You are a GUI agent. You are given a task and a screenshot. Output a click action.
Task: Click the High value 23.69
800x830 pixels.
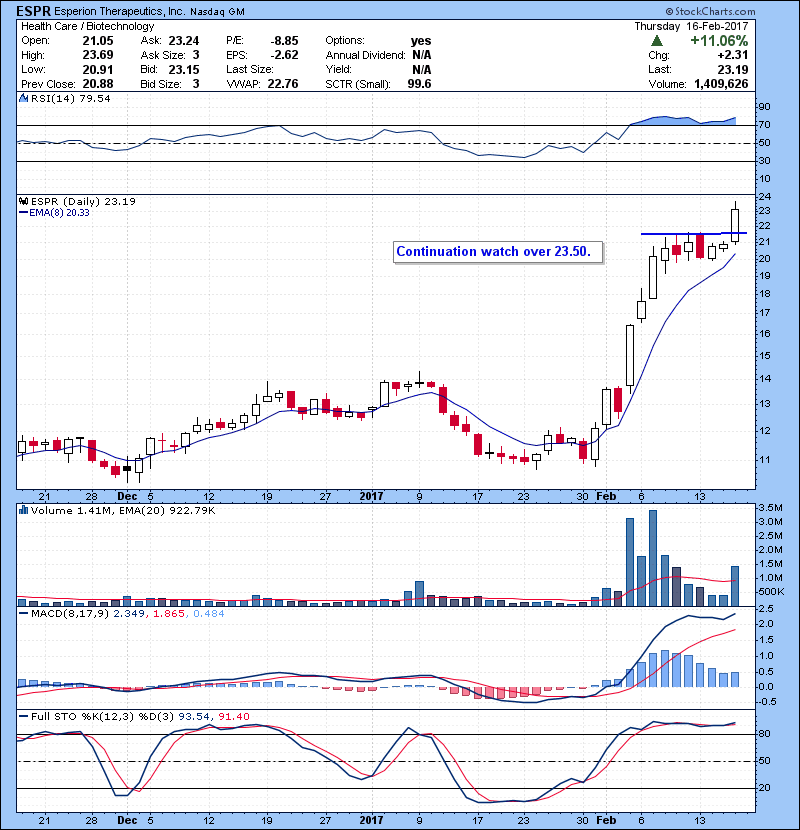[x=98, y=55]
